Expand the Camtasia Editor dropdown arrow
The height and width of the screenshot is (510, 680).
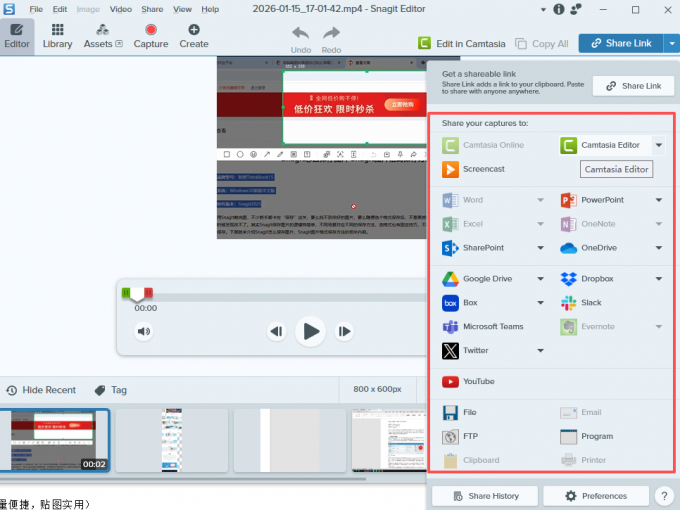659,145
